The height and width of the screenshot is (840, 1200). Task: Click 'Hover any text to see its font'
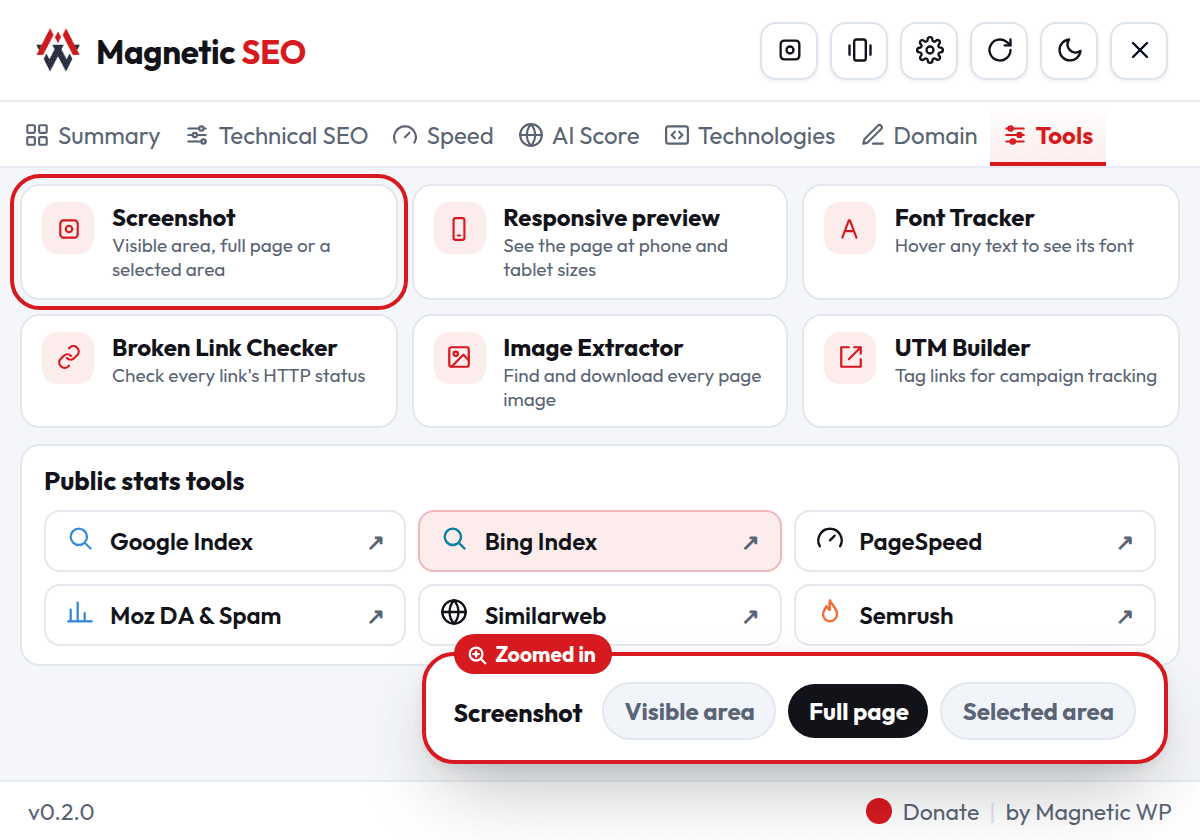click(x=1014, y=246)
